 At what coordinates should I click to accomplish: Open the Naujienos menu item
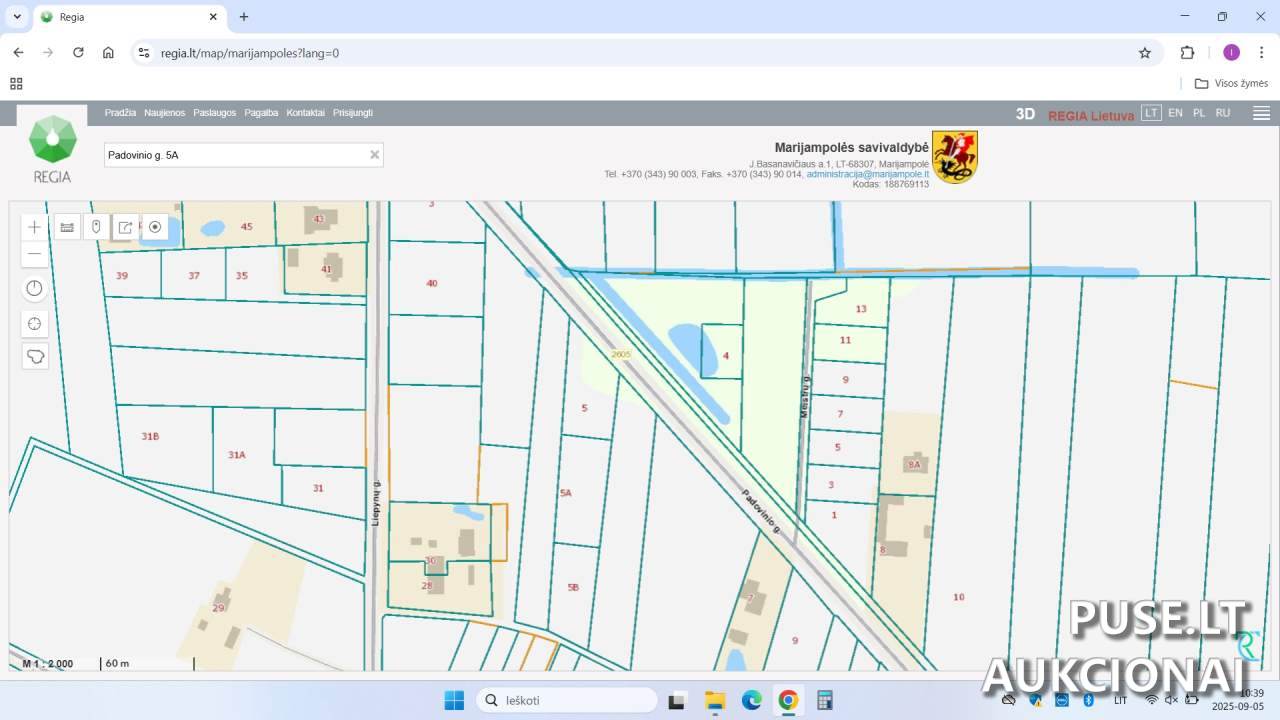coord(164,113)
